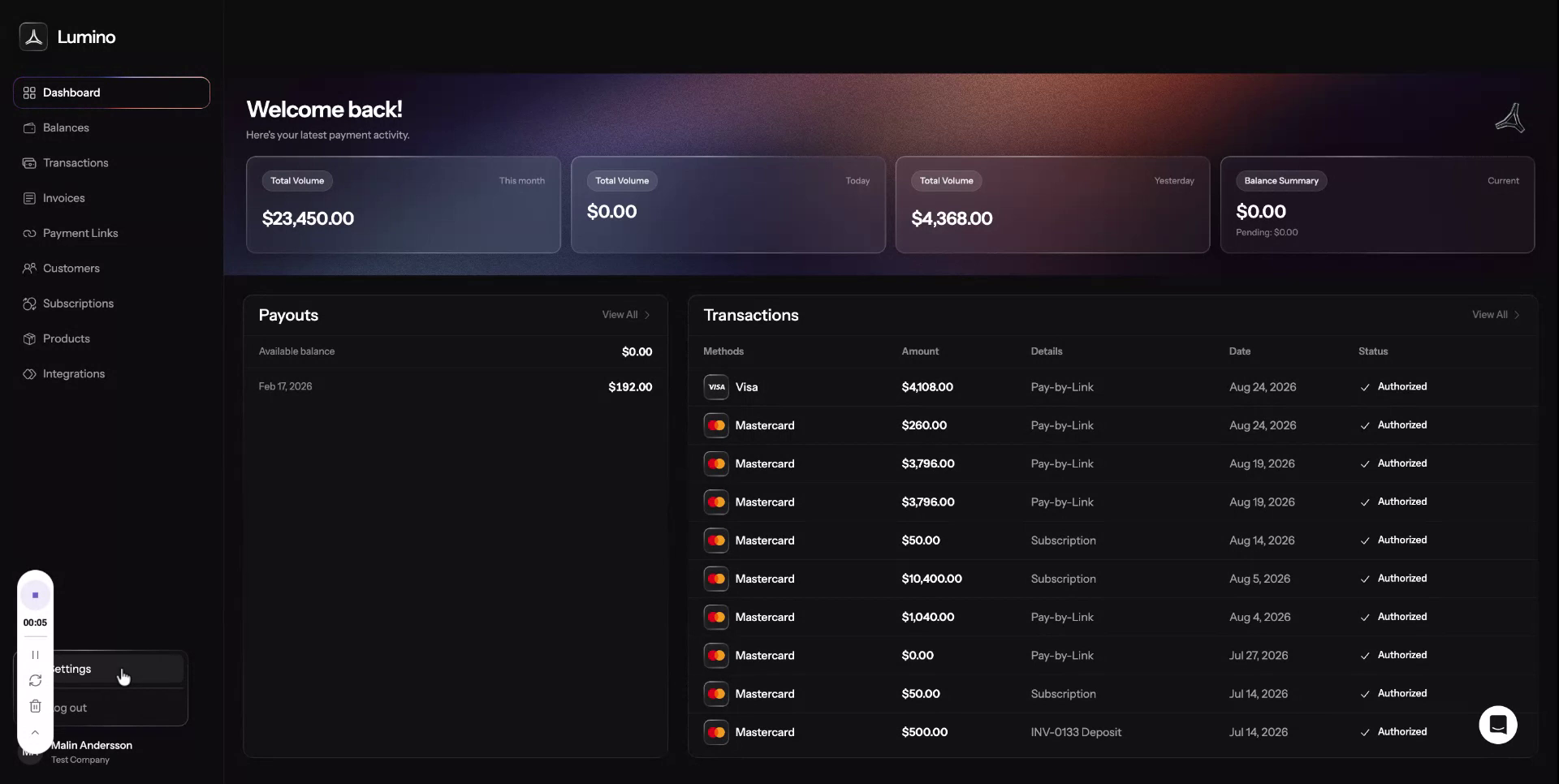Click the Lumino logo icon
This screenshot has height=784, width=1559.
pyautogui.click(x=33, y=37)
